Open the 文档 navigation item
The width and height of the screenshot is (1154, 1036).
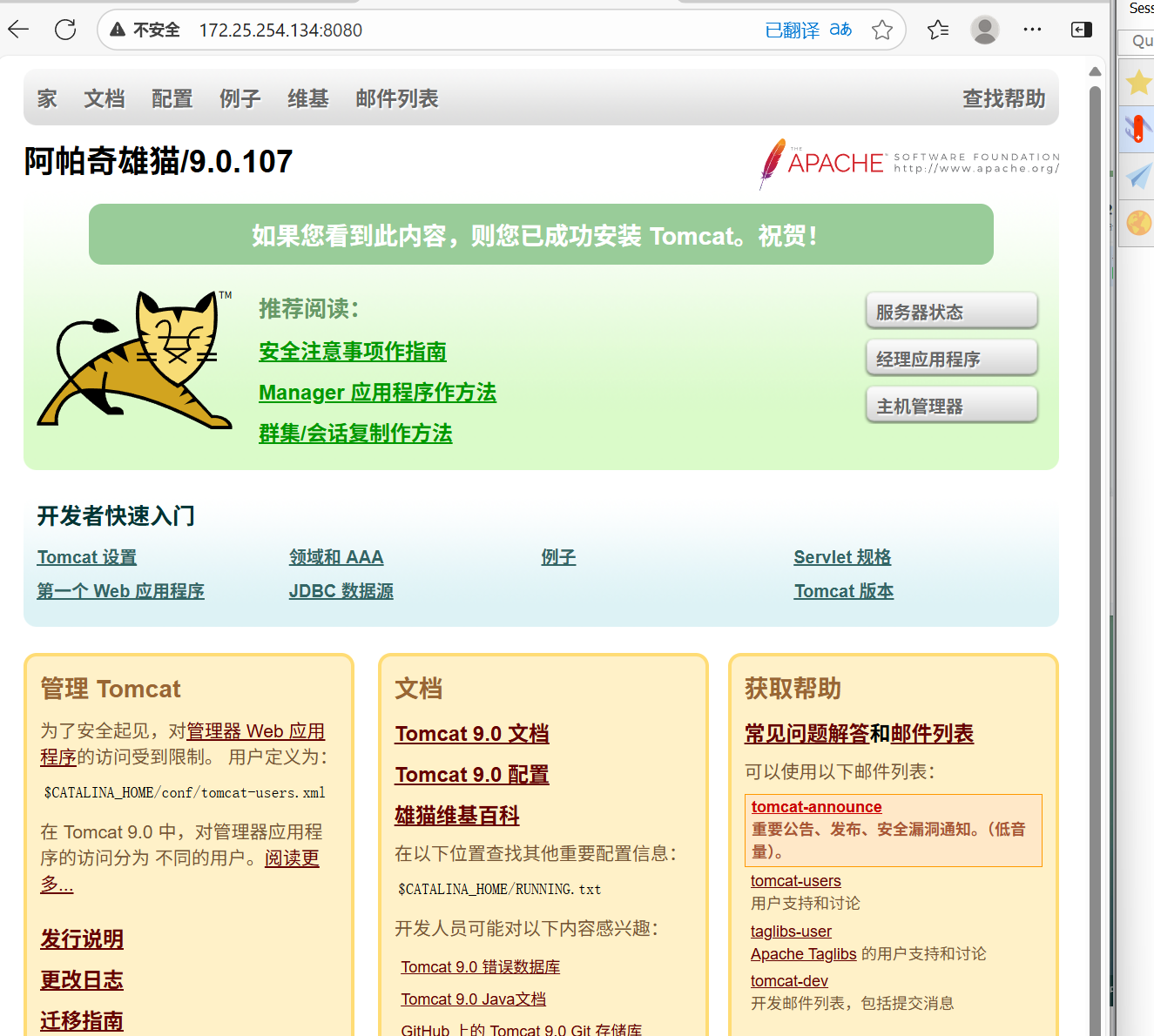(105, 98)
